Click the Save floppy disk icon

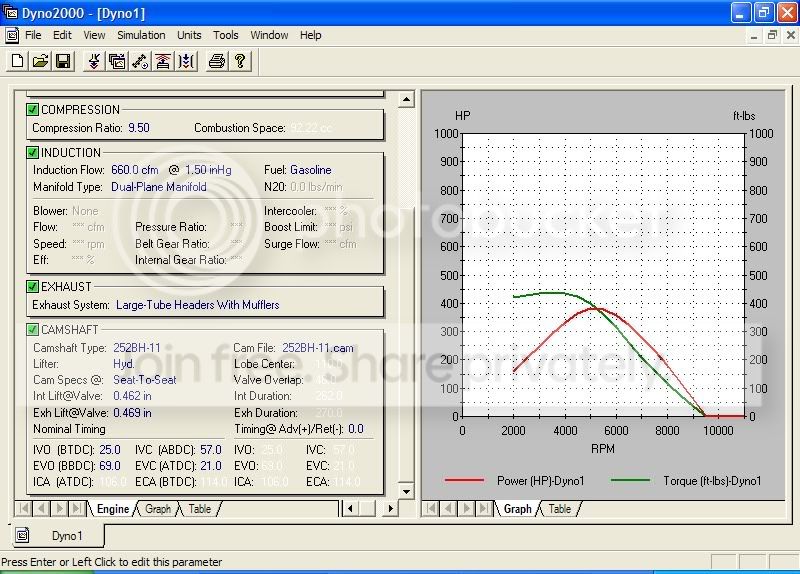click(x=63, y=61)
